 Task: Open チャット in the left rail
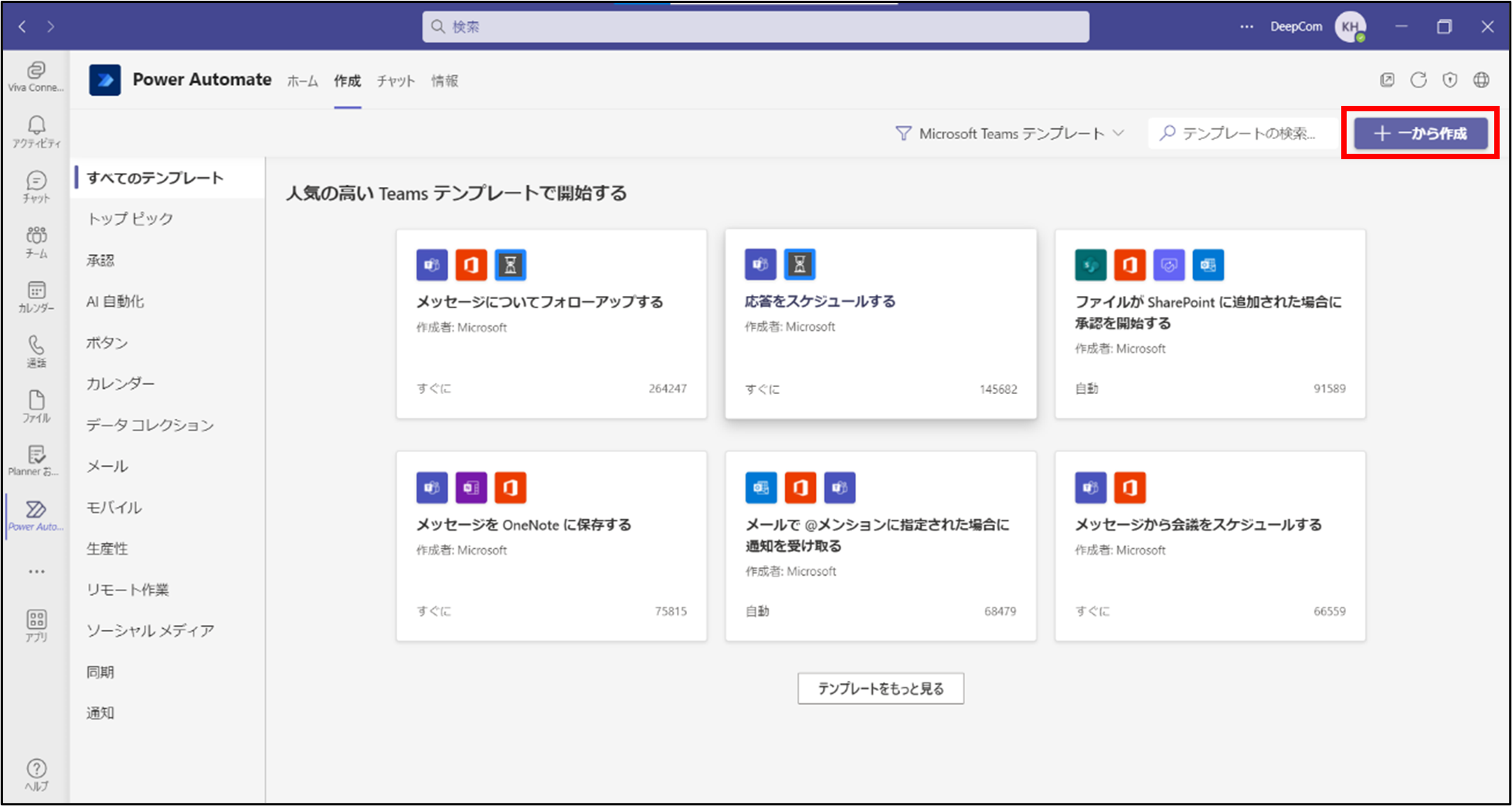pos(36,187)
